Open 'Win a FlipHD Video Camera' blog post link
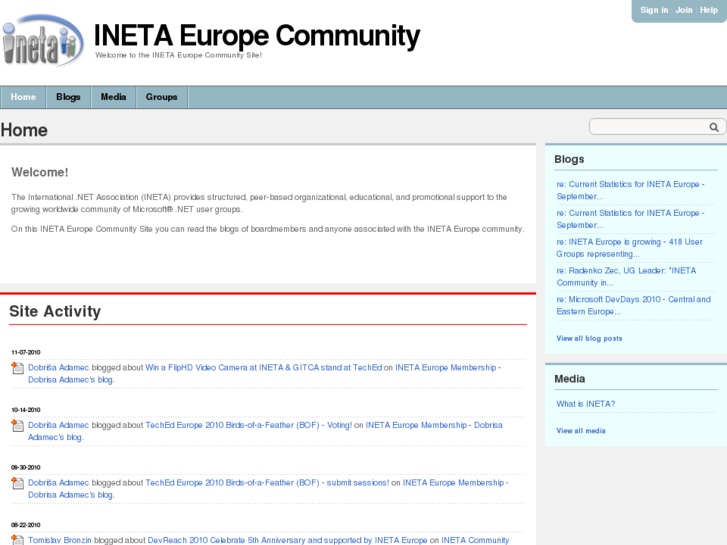Image resolution: width=727 pixels, height=545 pixels. (264, 368)
